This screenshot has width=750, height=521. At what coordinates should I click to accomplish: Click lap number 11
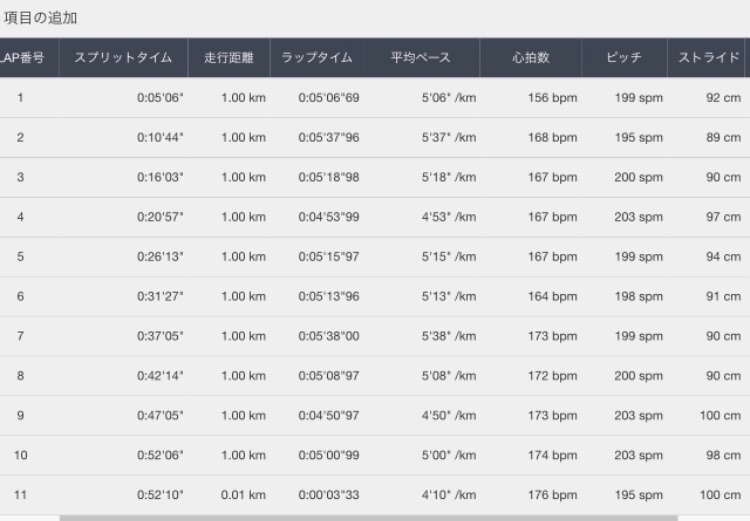pos(20,495)
